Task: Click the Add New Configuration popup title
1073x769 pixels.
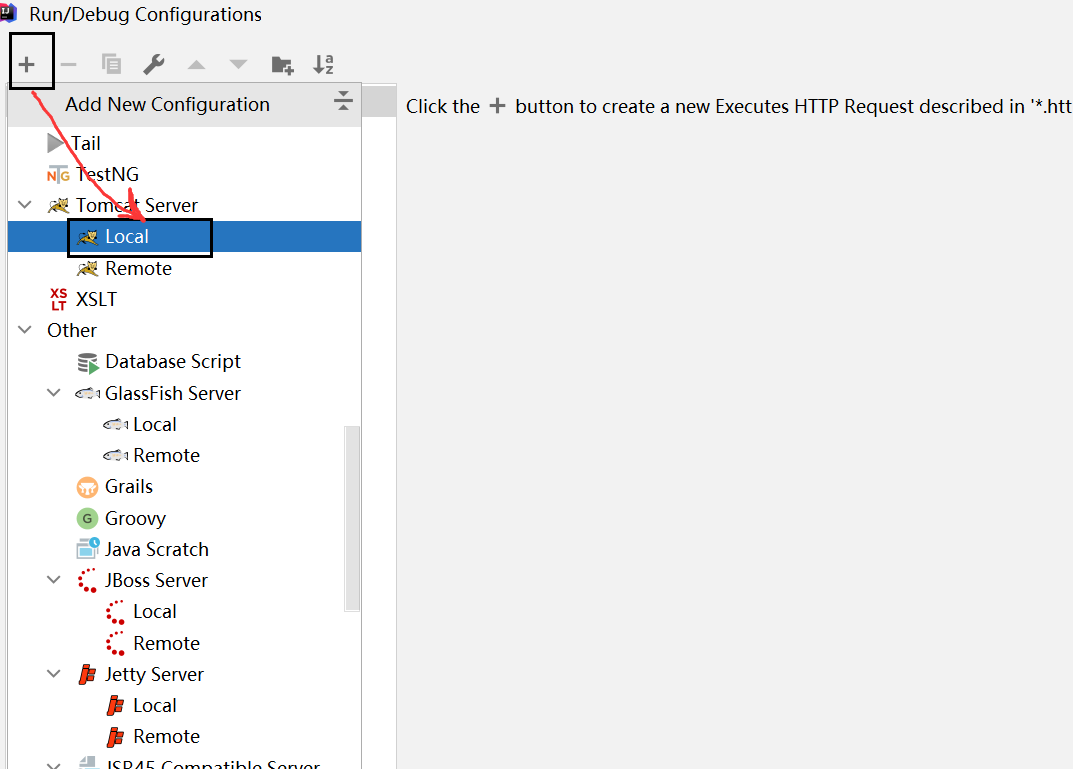Action: point(168,105)
